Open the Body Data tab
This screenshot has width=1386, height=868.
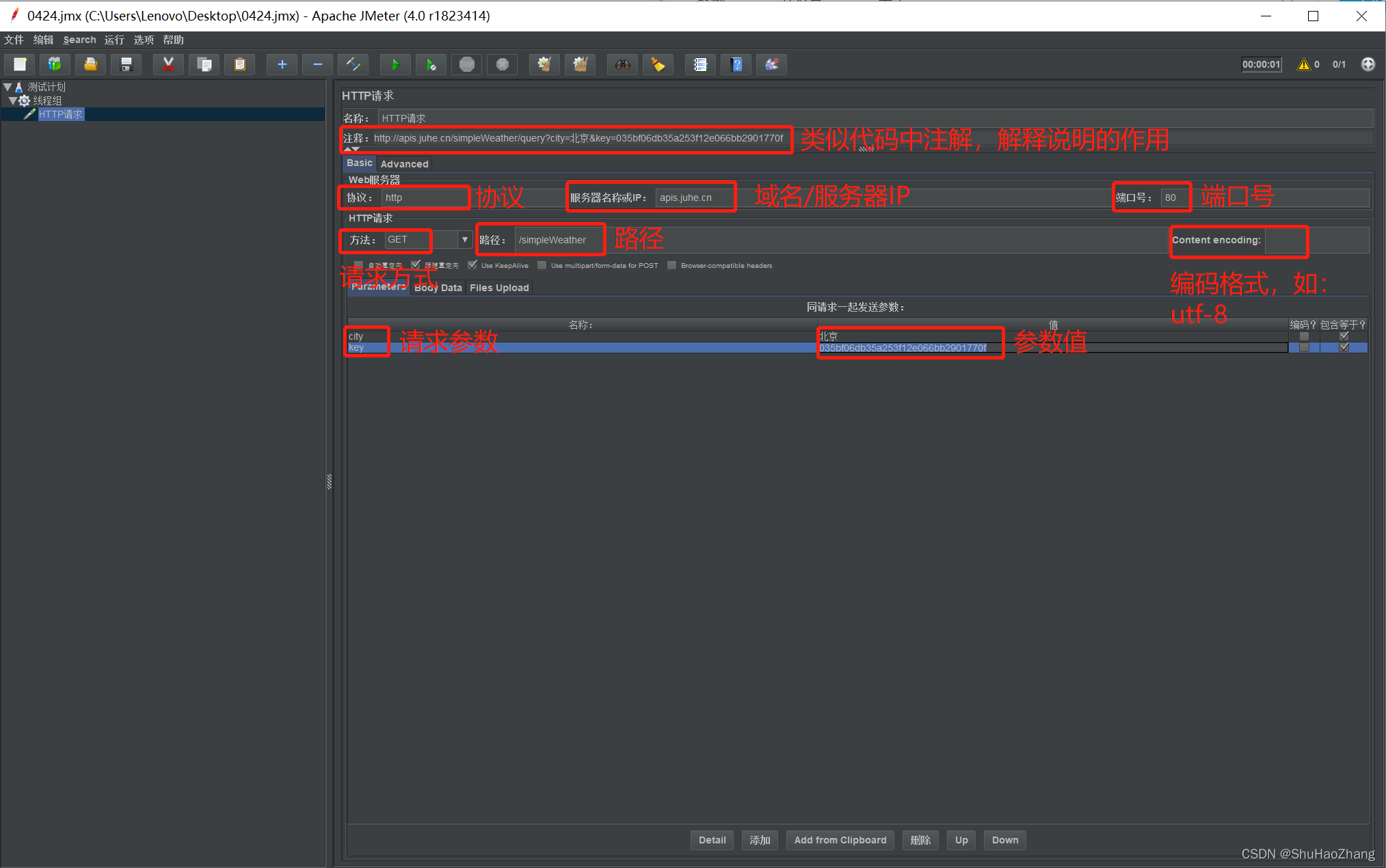pos(438,288)
